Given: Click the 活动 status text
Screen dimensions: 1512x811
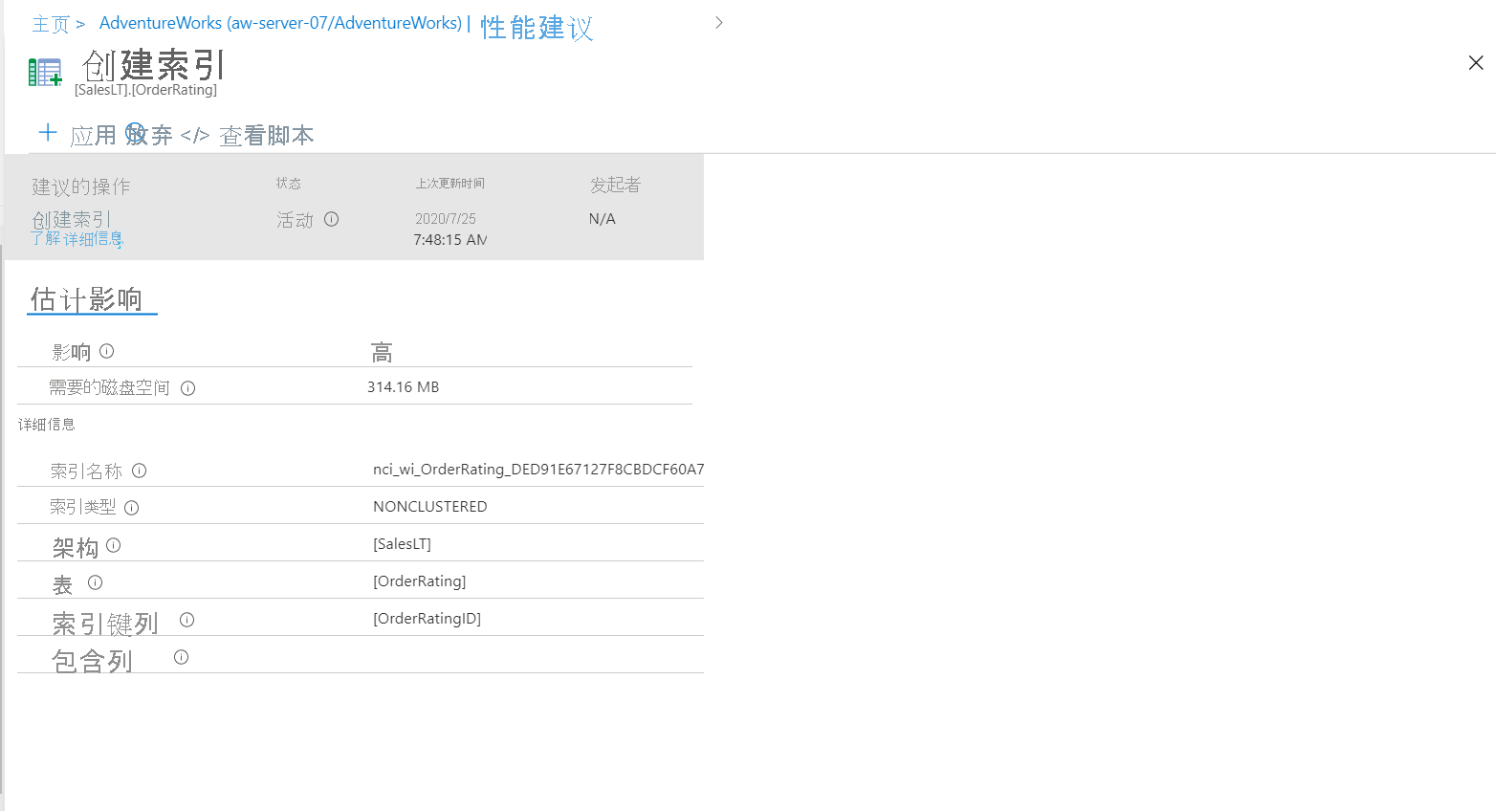Looking at the screenshot, I should [295, 220].
